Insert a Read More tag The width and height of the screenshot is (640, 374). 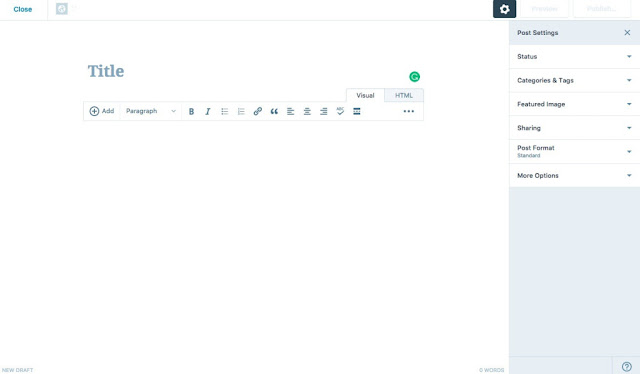click(357, 111)
